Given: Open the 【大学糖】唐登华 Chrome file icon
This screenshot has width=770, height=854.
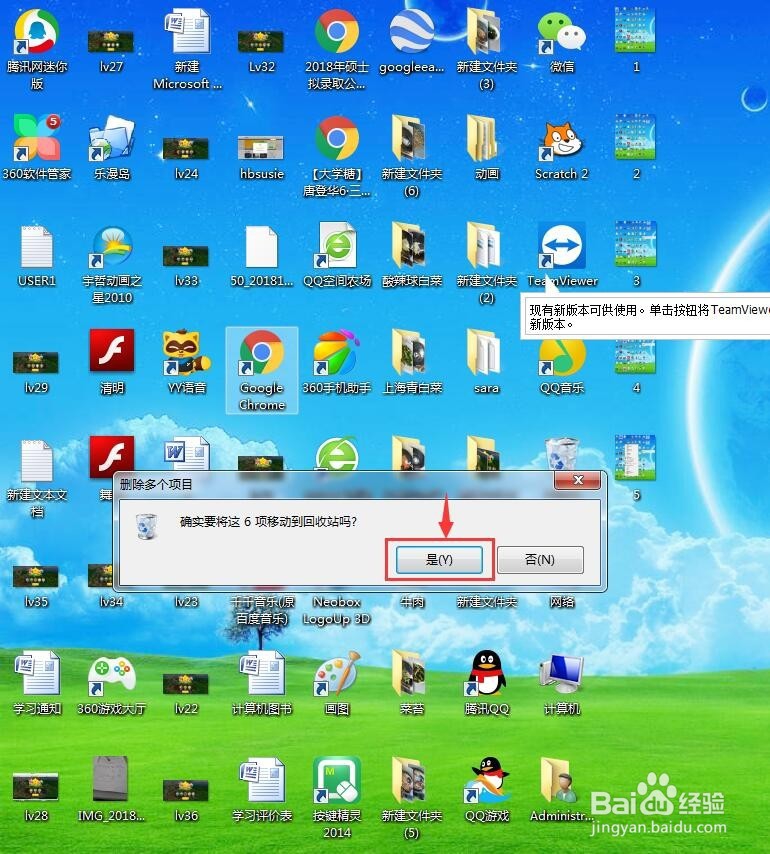Looking at the screenshot, I should click(x=337, y=138).
